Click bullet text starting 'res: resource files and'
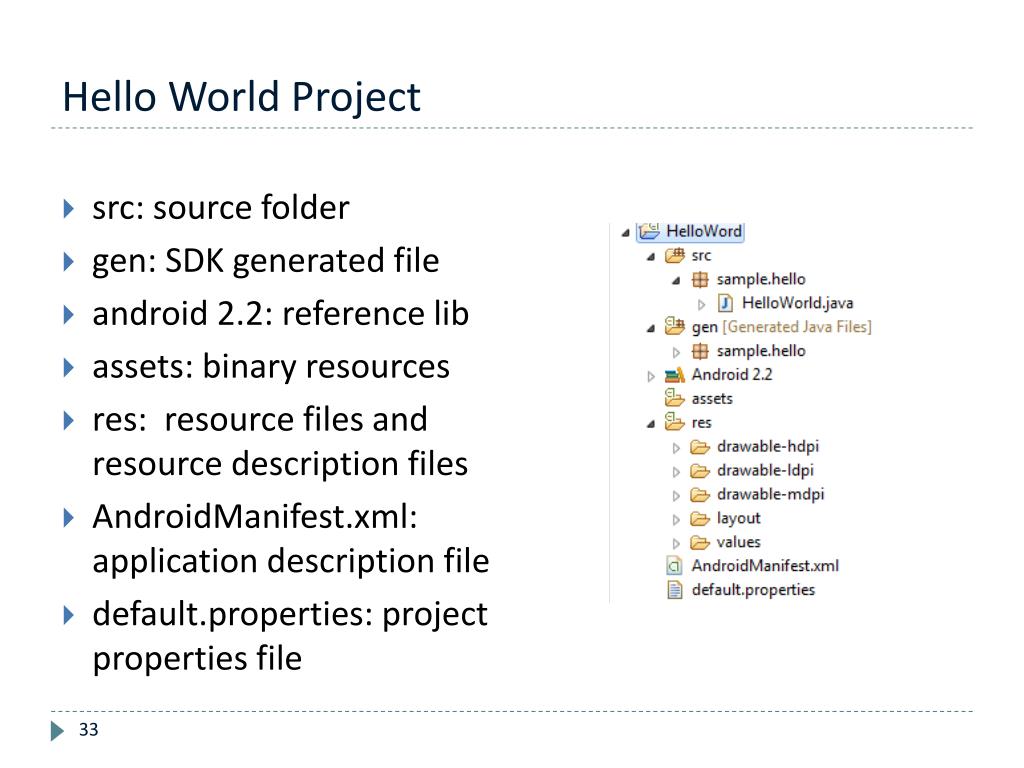This screenshot has height=768, width=1024. click(x=260, y=419)
